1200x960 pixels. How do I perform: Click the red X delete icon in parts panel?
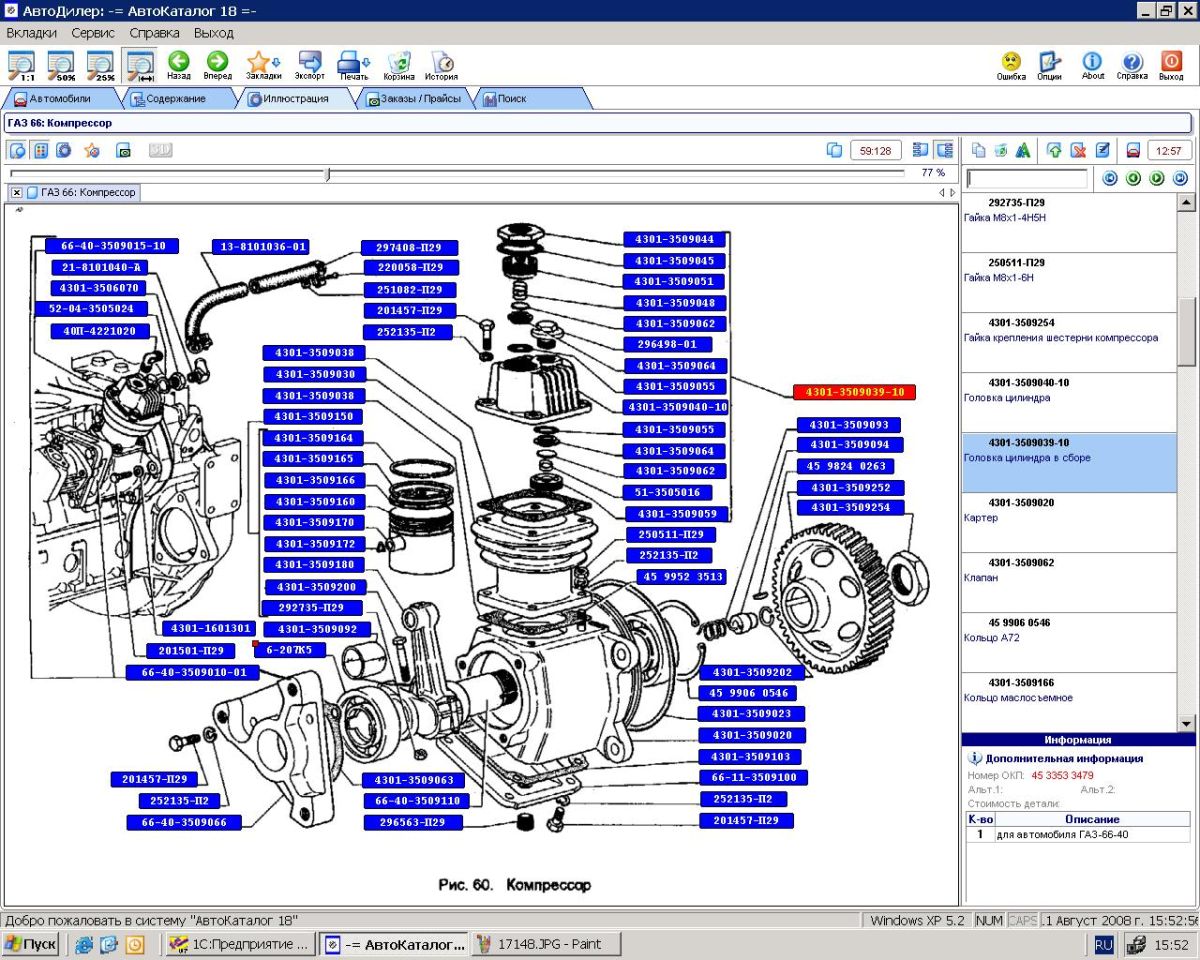1078,150
